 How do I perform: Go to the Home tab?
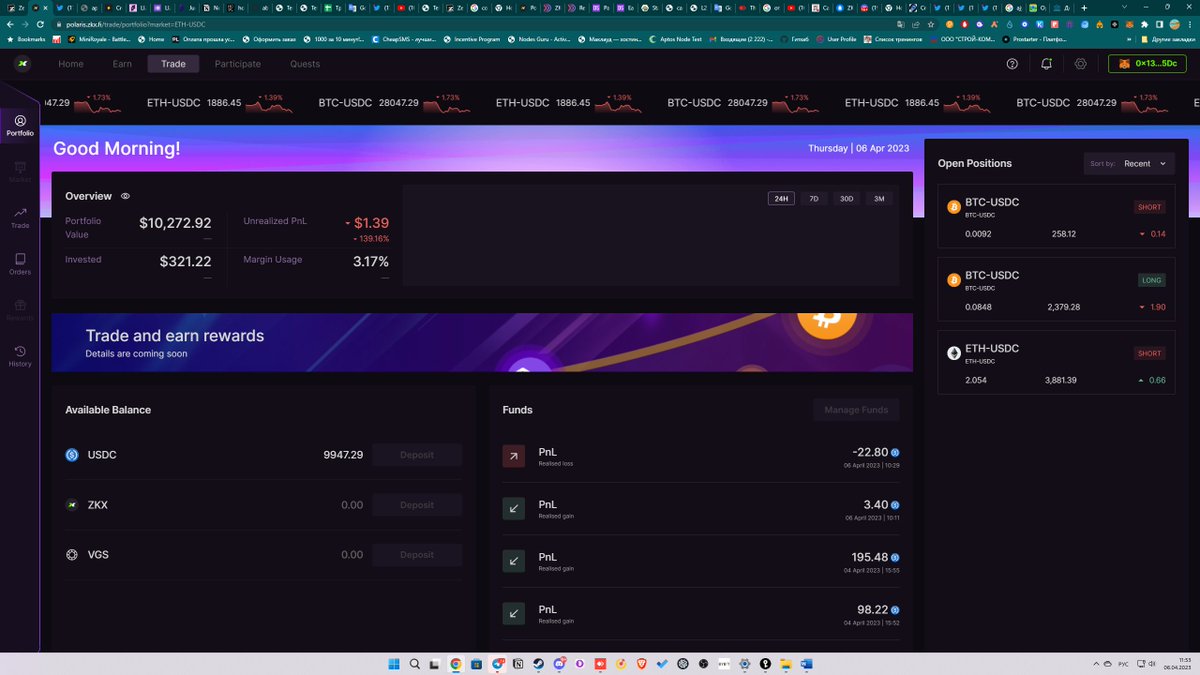tap(71, 64)
